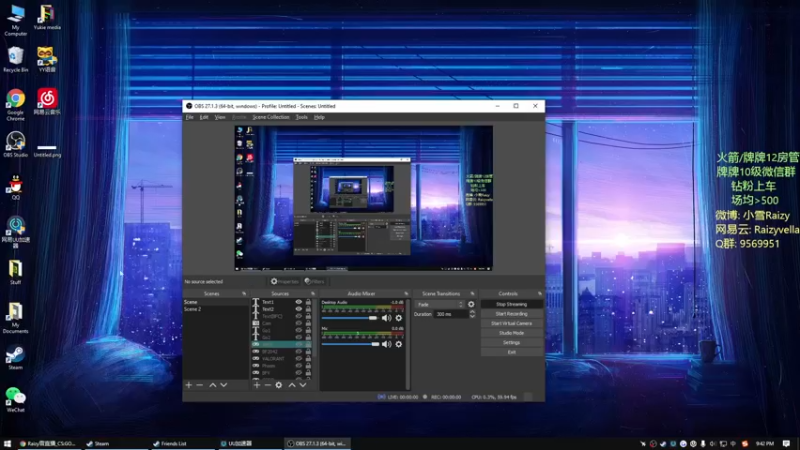Open the View menu
The height and width of the screenshot is (450, 800).
click(x=220, y=117)
